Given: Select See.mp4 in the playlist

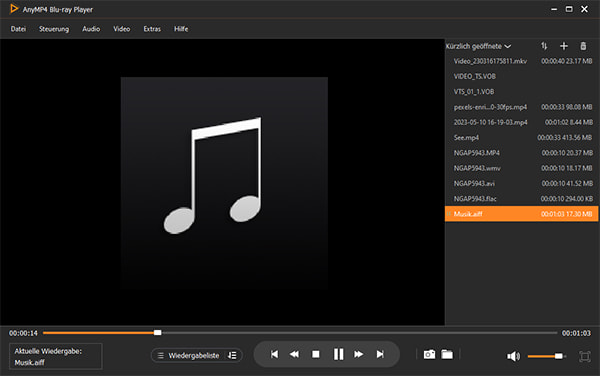Looking at the screenshot, I should tap(521, 137).
